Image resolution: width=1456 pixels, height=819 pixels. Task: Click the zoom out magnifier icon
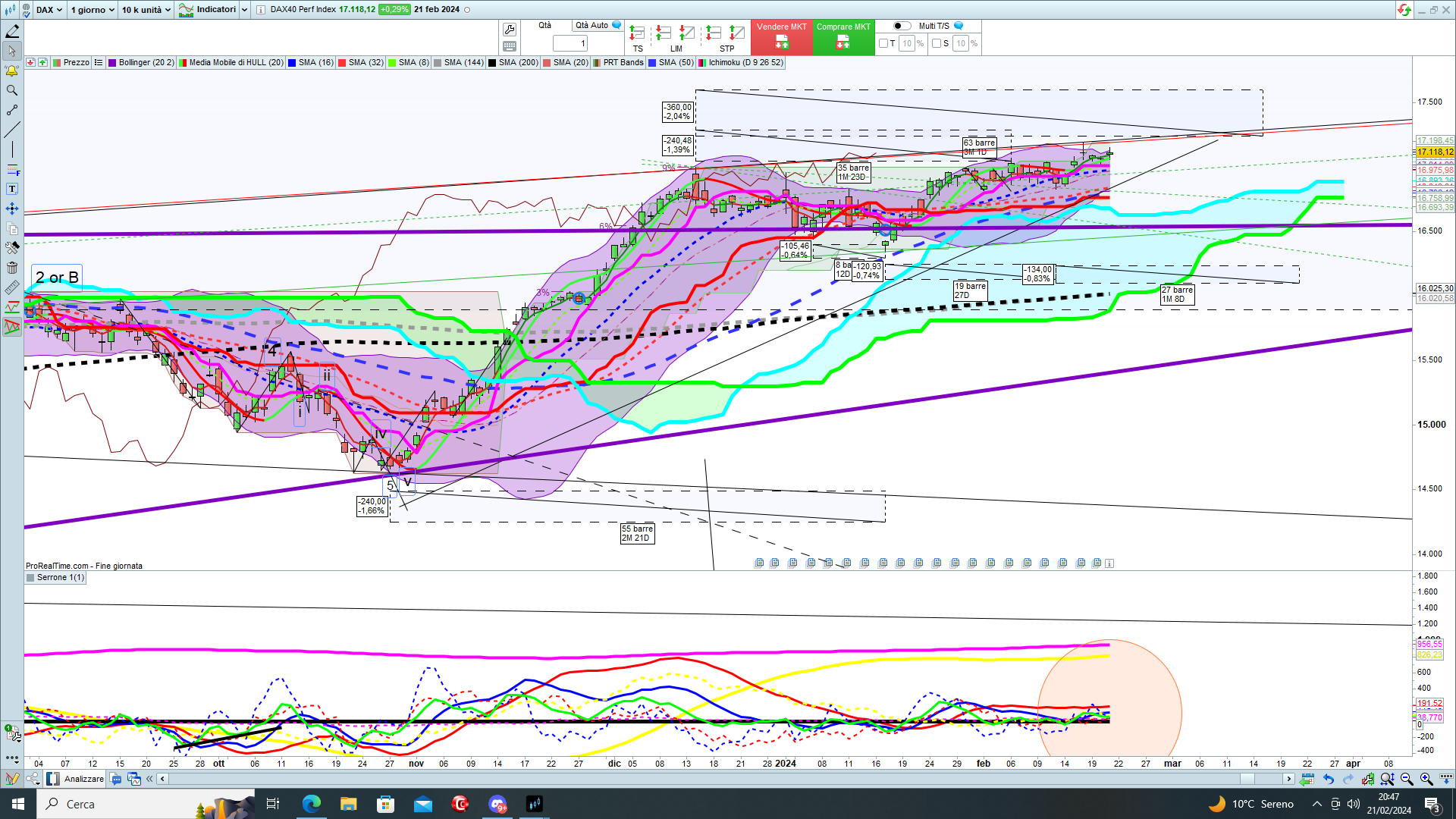[x=1407, y=779]
